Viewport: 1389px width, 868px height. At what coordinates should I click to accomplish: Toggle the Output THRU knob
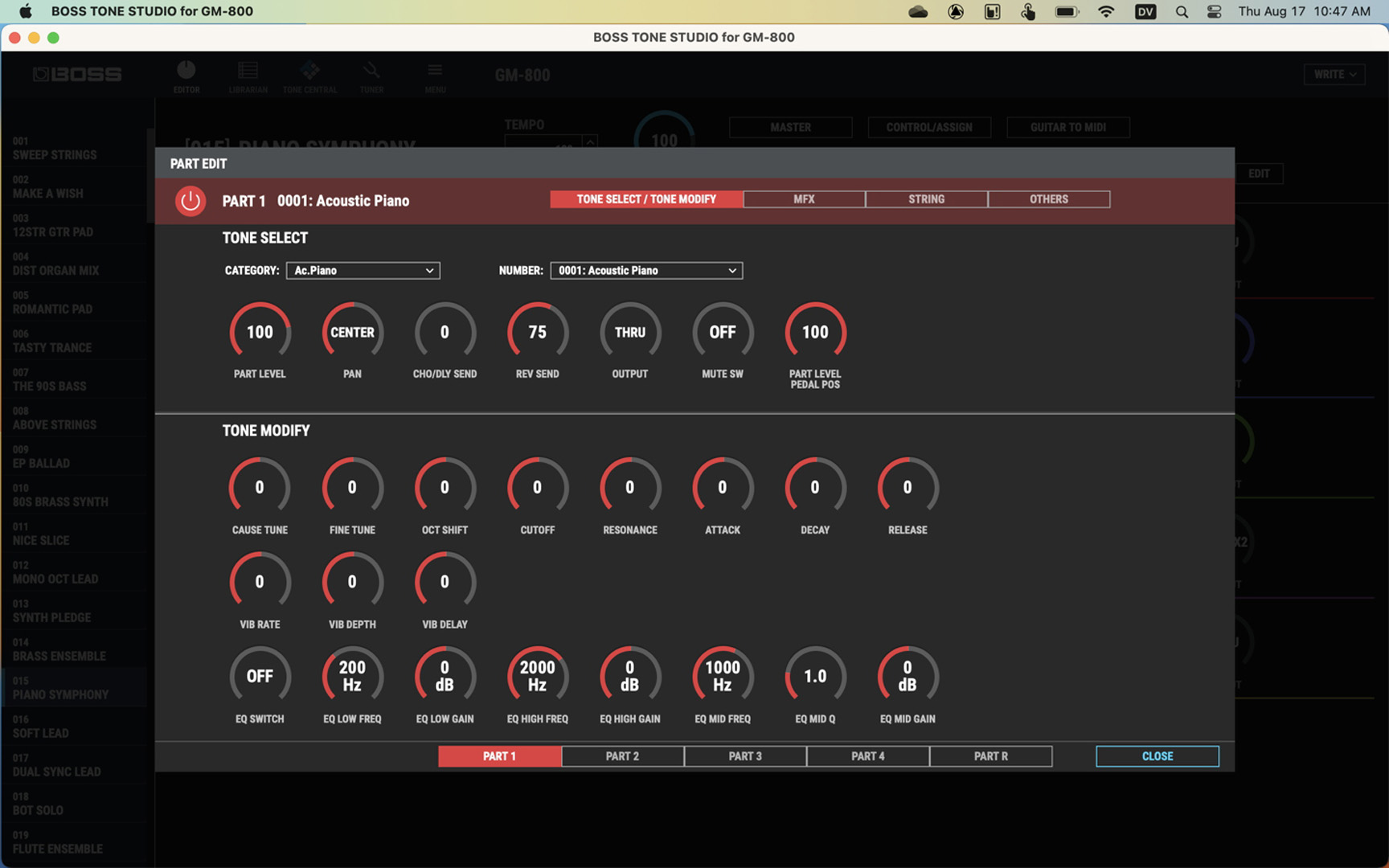(629, 333)
